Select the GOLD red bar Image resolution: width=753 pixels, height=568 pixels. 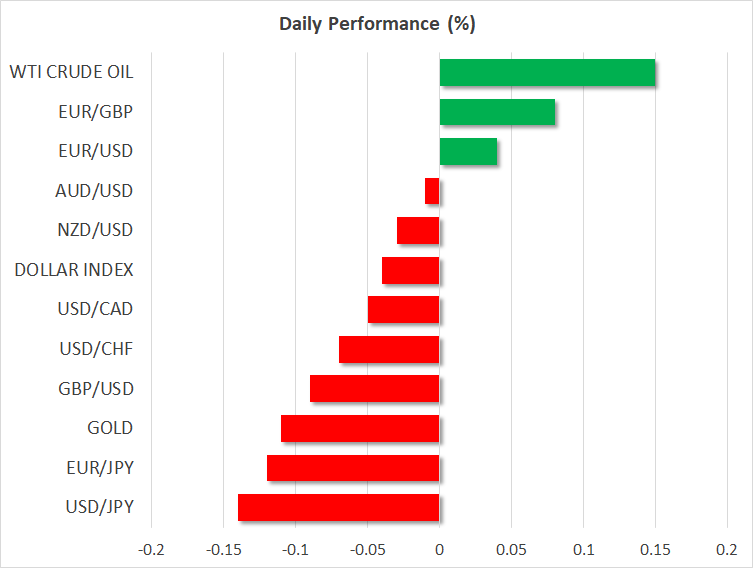(x=360, y=428)
